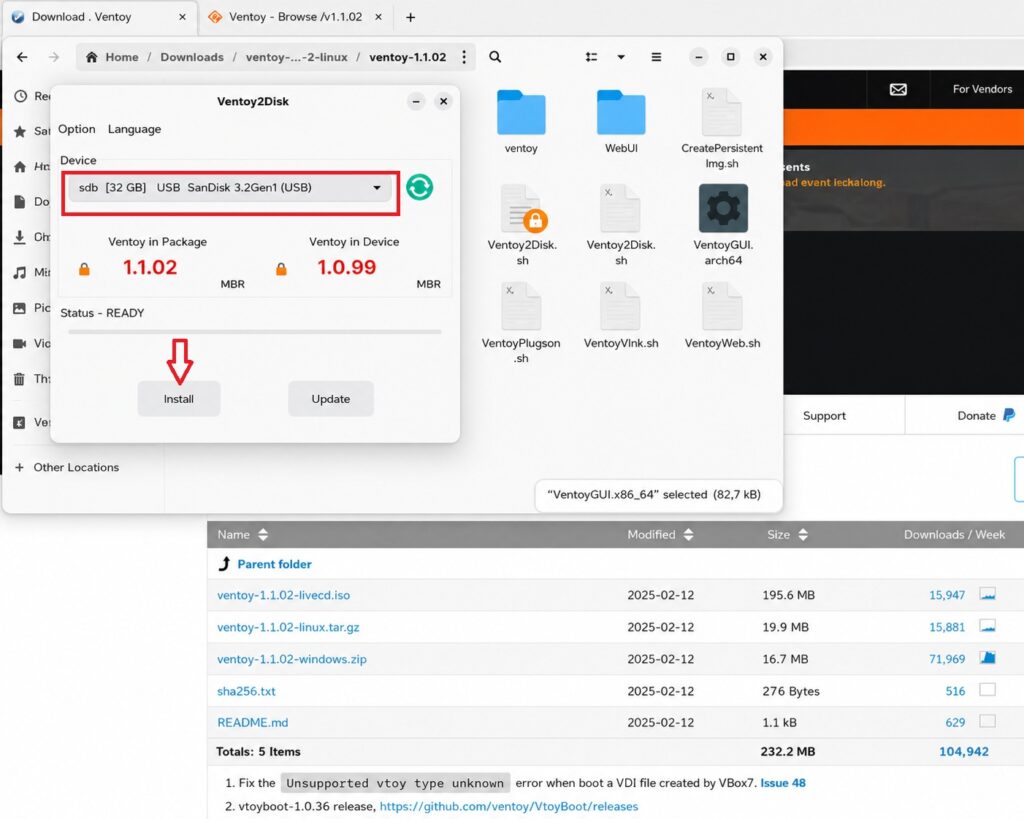This screenshot has height=819, width=1024.
Task: Open a new browser tab
Action: point(411,18)
